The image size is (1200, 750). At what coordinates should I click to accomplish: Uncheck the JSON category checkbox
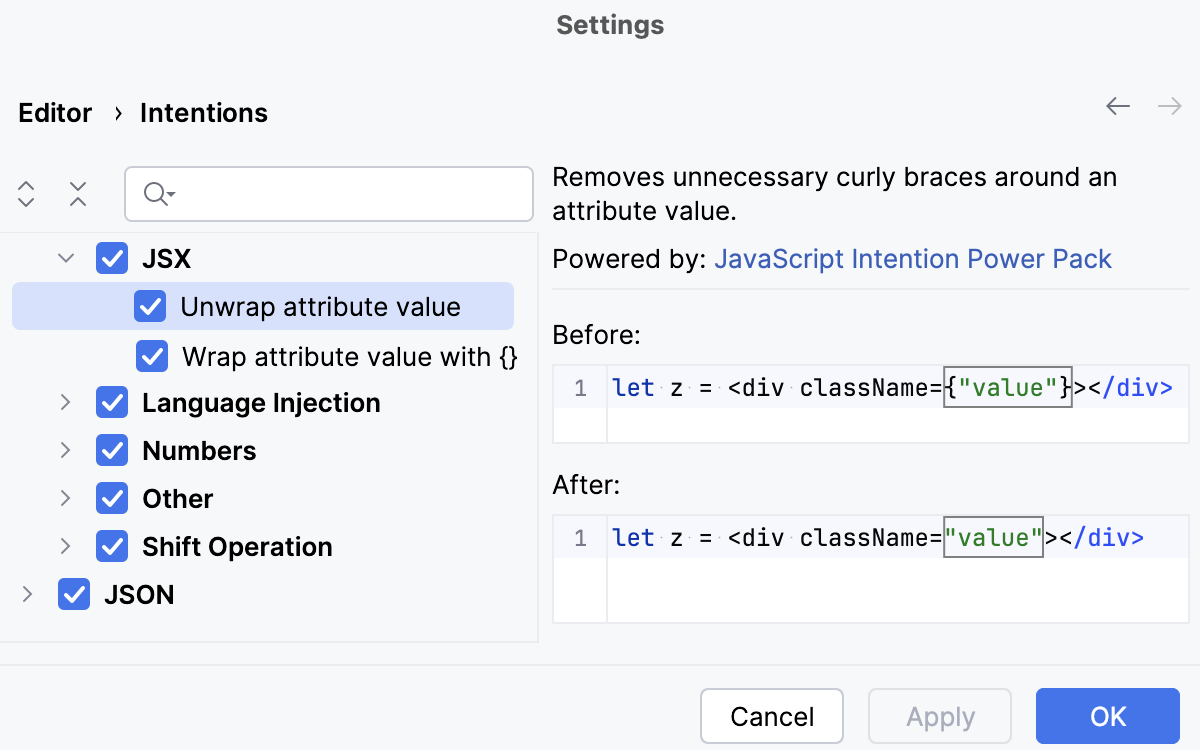(74, 595)
